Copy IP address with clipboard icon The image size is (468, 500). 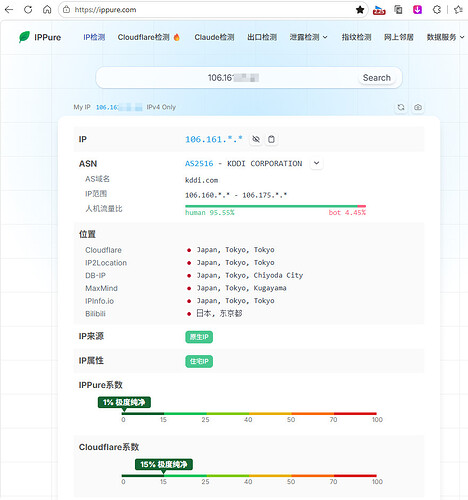coord(271,139)
